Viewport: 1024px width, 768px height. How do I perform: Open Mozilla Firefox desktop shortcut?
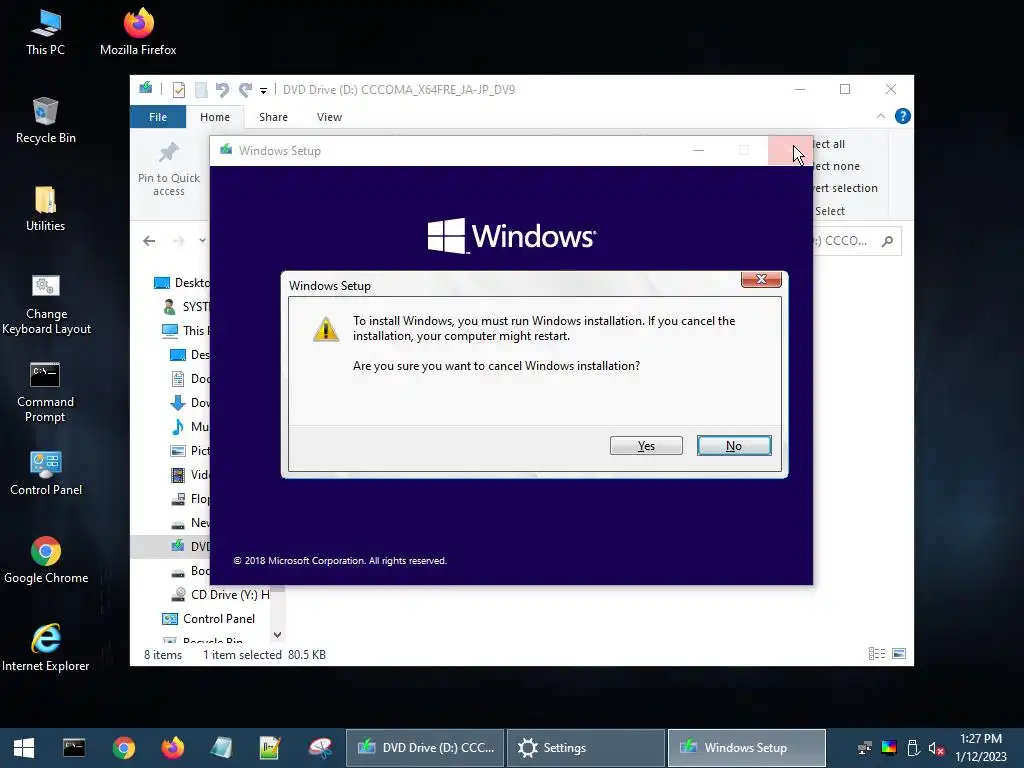coord(138,32)
